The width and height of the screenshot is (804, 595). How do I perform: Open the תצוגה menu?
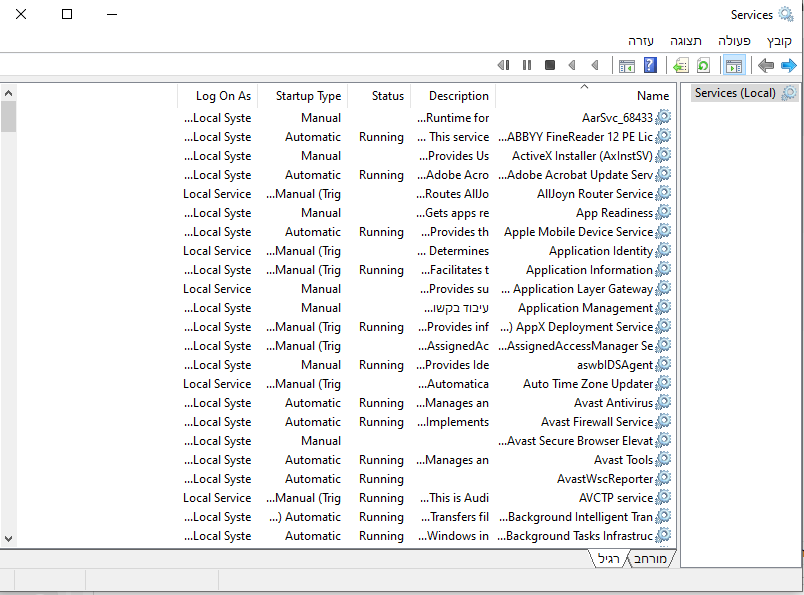(686, 41)
